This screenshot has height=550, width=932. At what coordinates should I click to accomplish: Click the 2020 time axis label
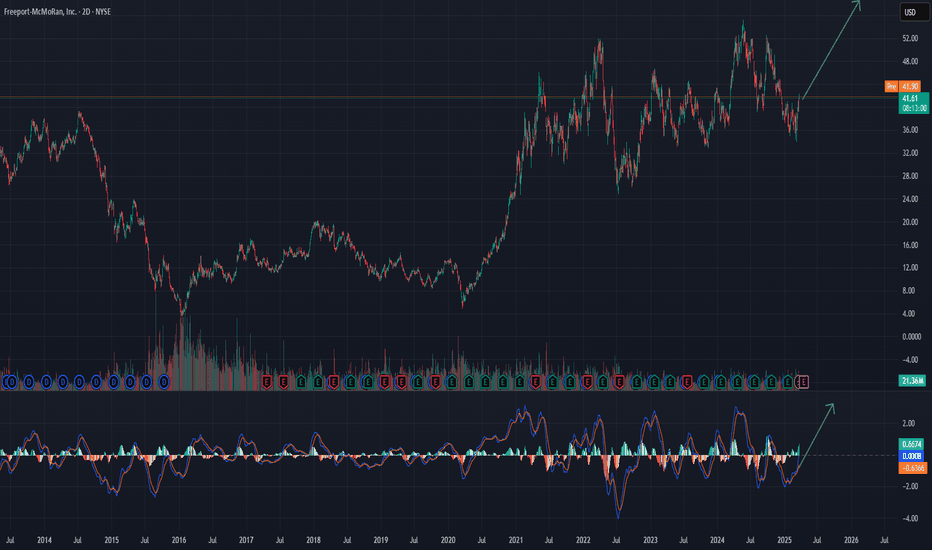click(x=448, y=540)
